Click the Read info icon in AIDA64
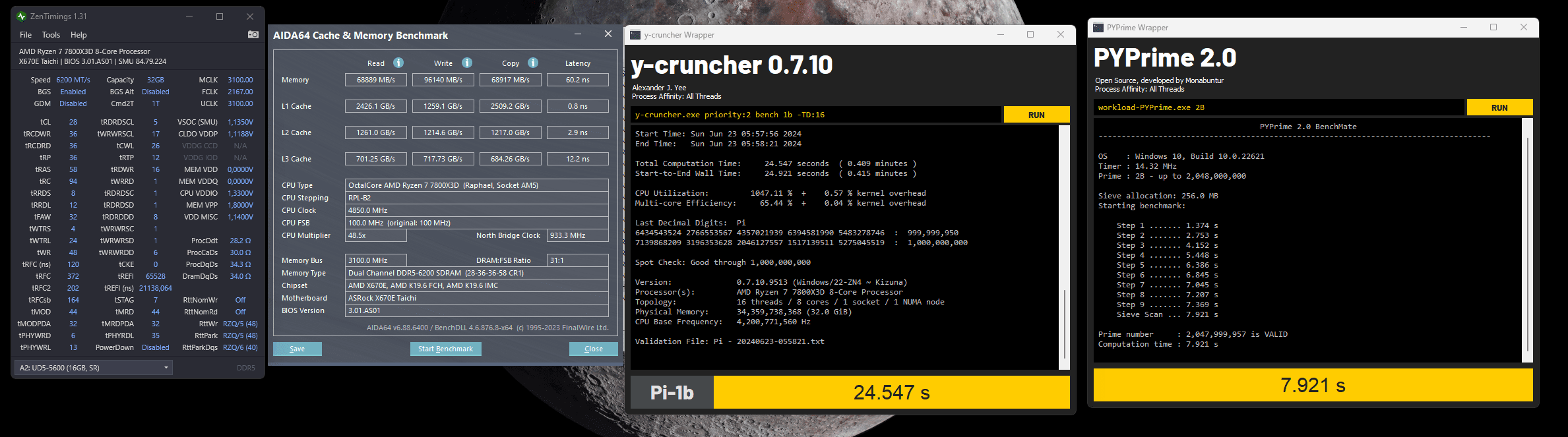 coord(398,63)
